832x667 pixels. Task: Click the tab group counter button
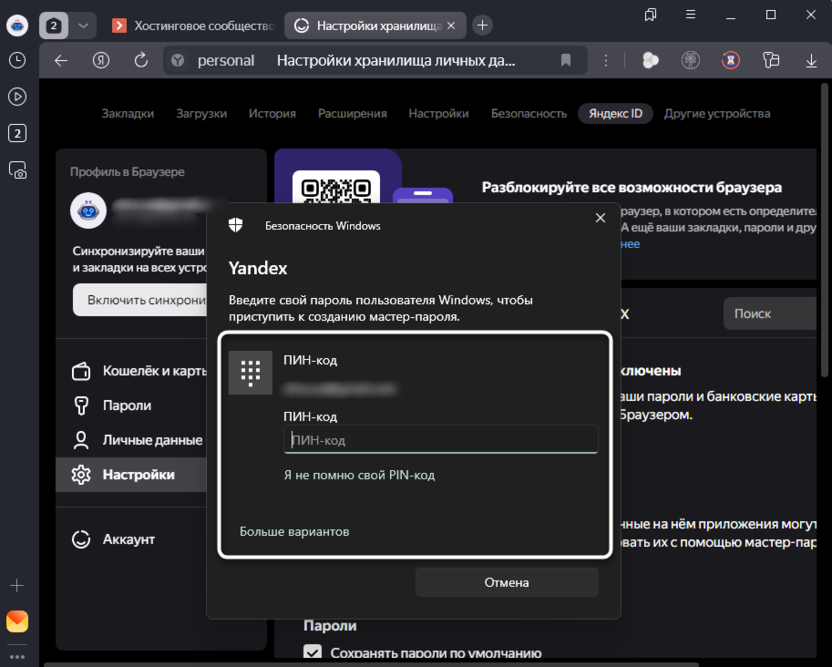pos(54,25)
